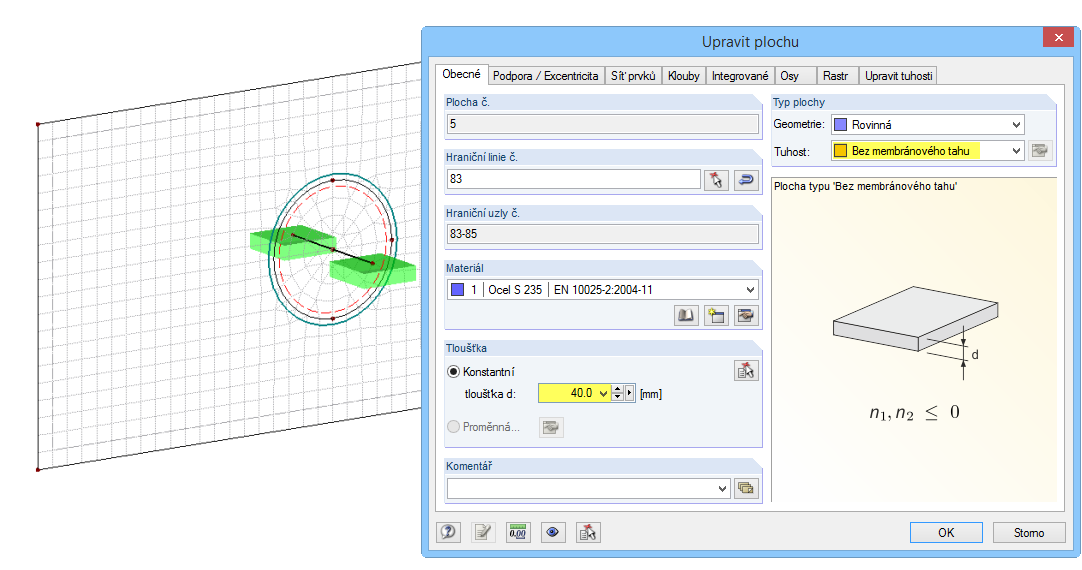Select the Obecné tab
This screenshot has width=1082, height=570.
(462, 75)
